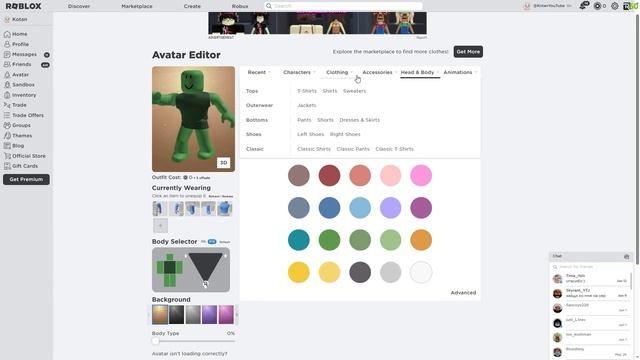
Task: Open the Advanced color link
Action: point(463,293)
